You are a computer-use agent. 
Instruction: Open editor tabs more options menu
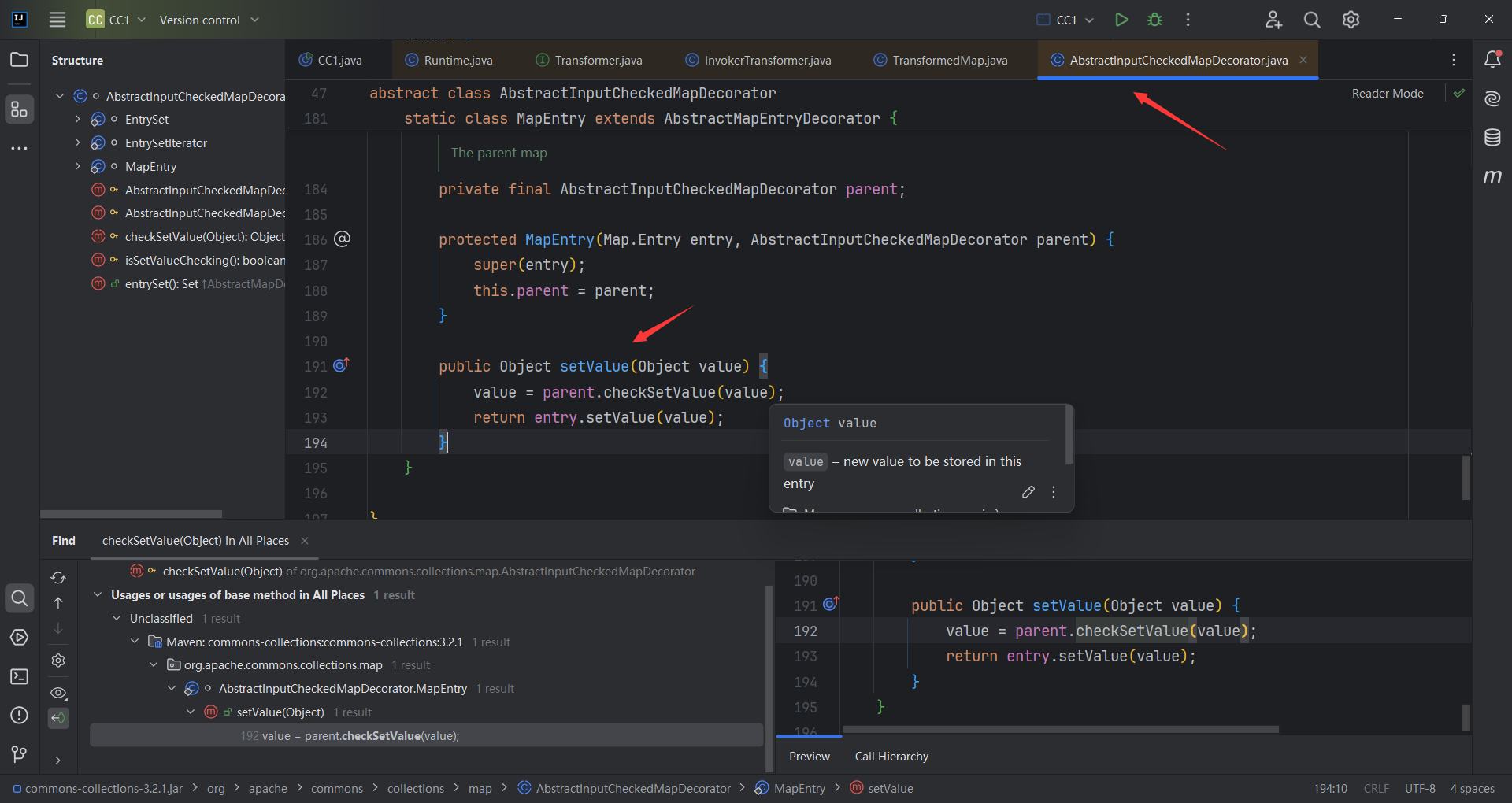[x=1454, y=60]
